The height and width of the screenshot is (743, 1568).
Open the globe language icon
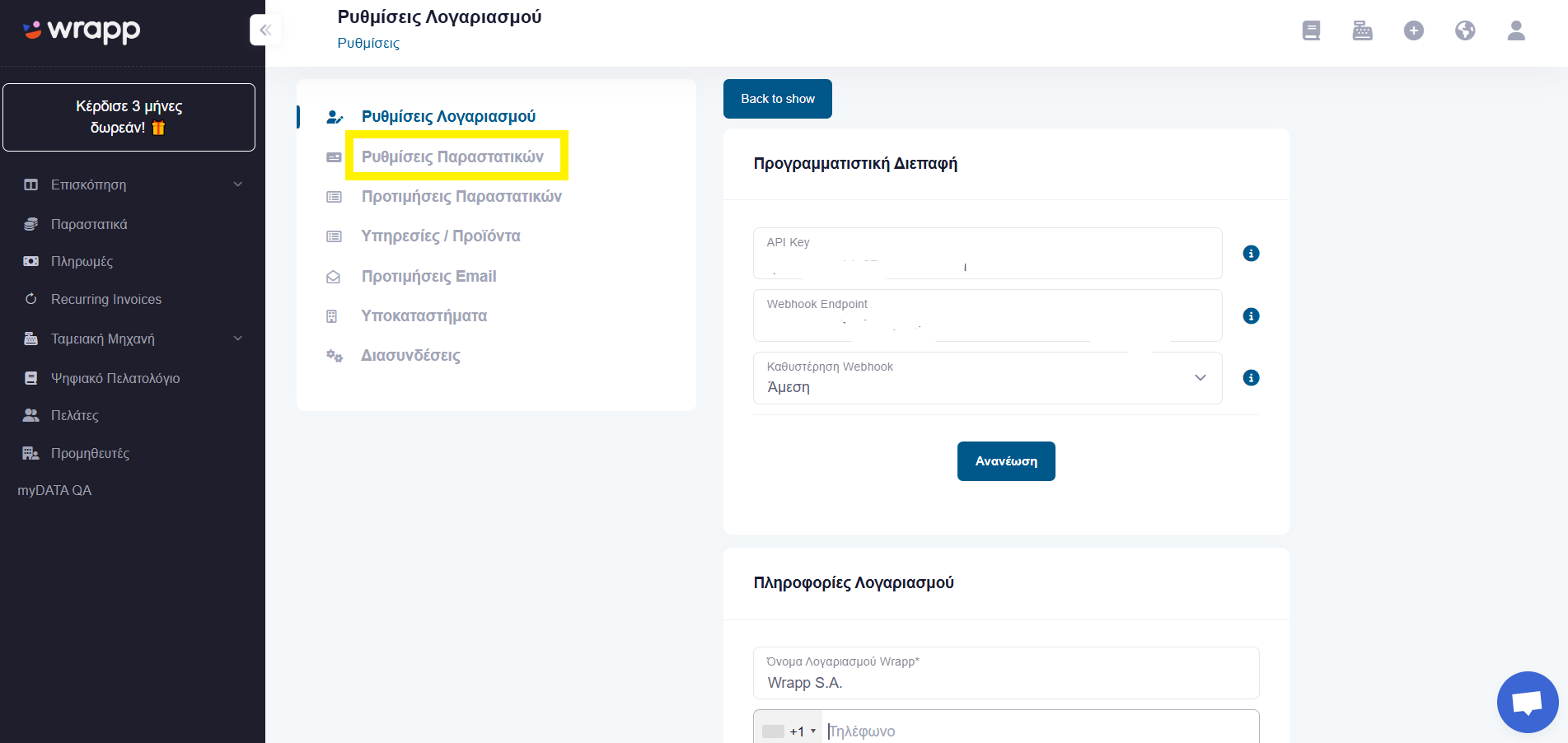pyautogui.click(x=1464, y=30)
